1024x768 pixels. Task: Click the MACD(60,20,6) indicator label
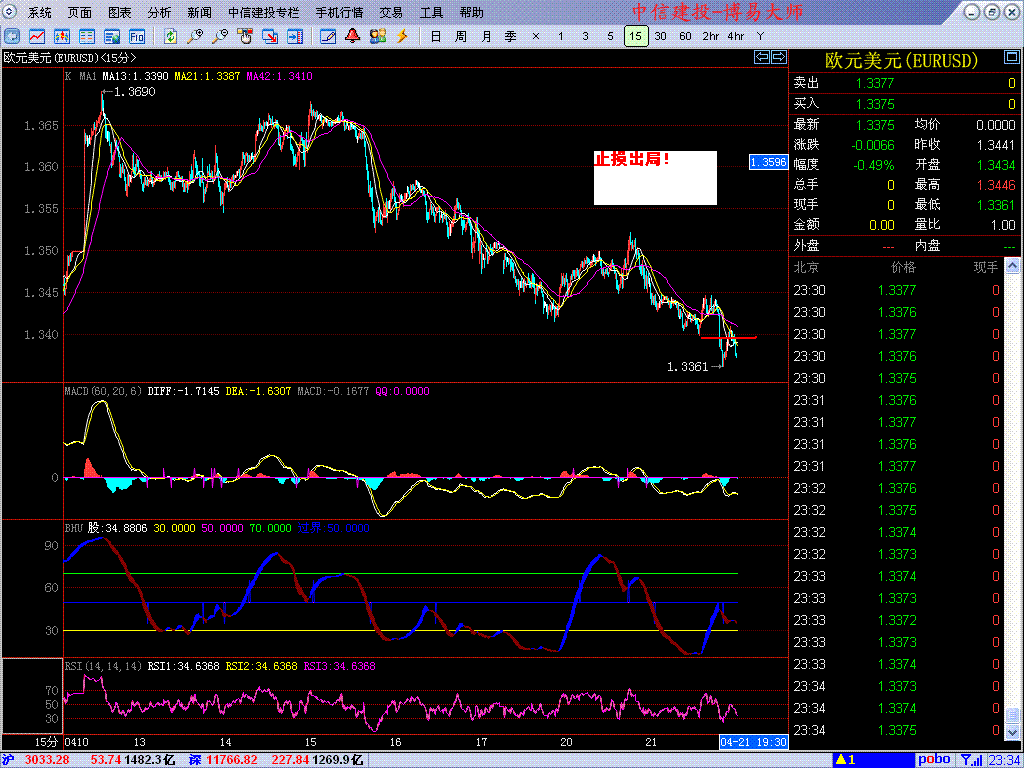(x=103, y=391)
